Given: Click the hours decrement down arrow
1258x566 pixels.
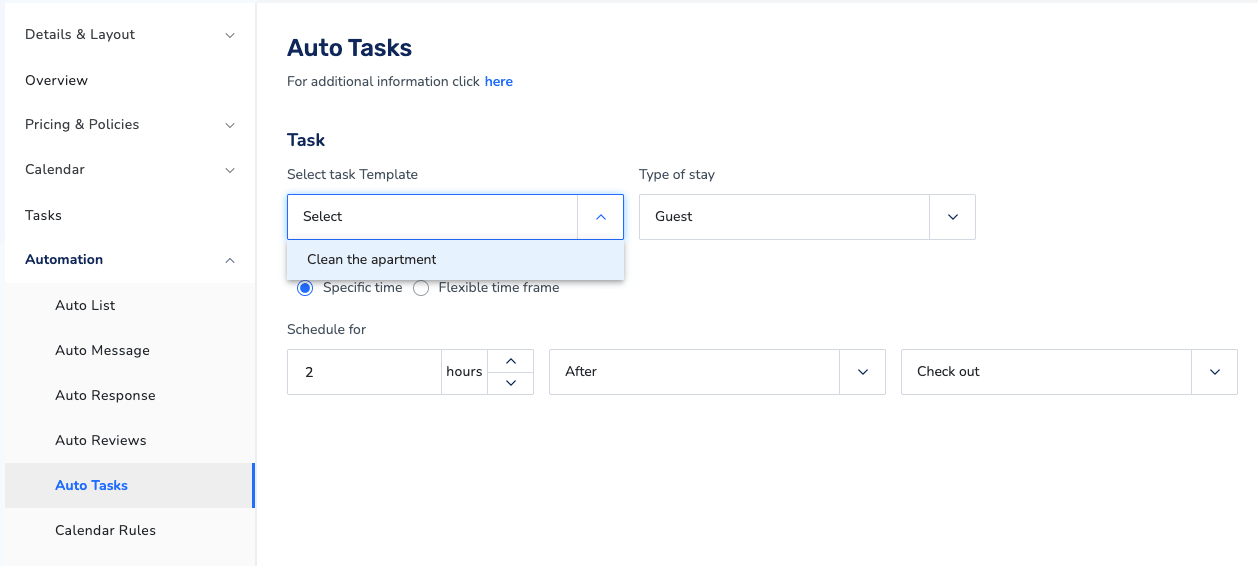Looking at the screenshot, I should 510,383.
